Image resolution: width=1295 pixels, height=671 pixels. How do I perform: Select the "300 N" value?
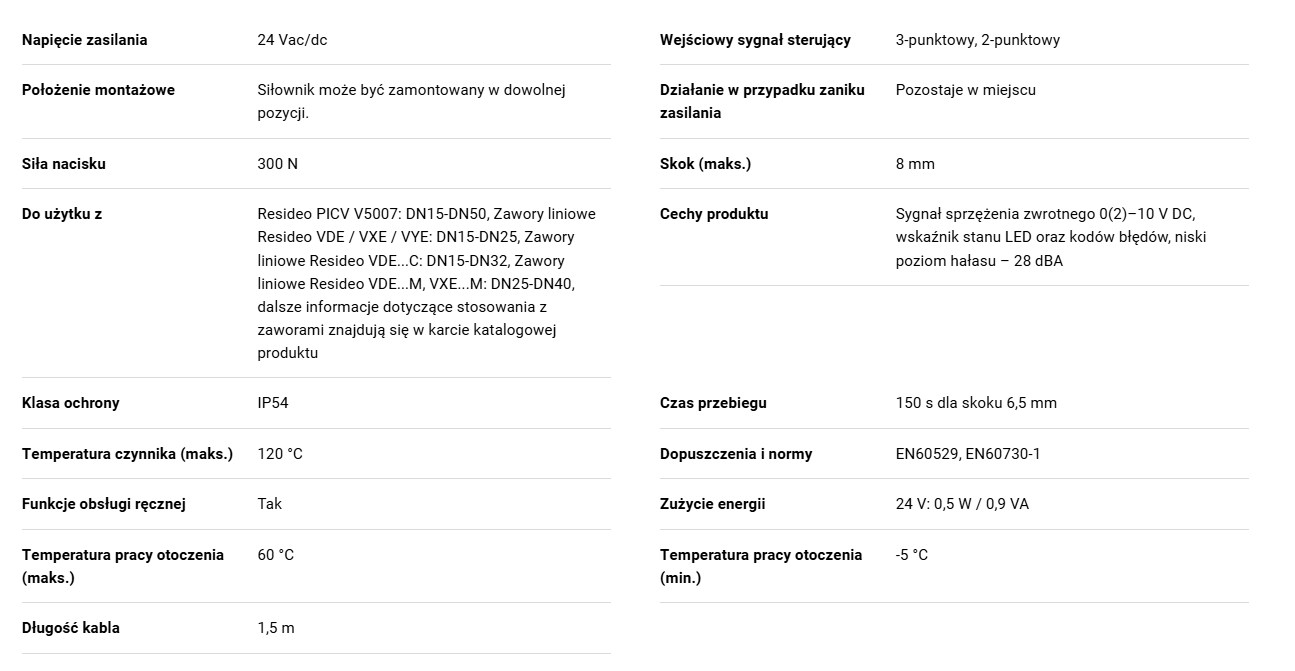click(x=278, y=164)
